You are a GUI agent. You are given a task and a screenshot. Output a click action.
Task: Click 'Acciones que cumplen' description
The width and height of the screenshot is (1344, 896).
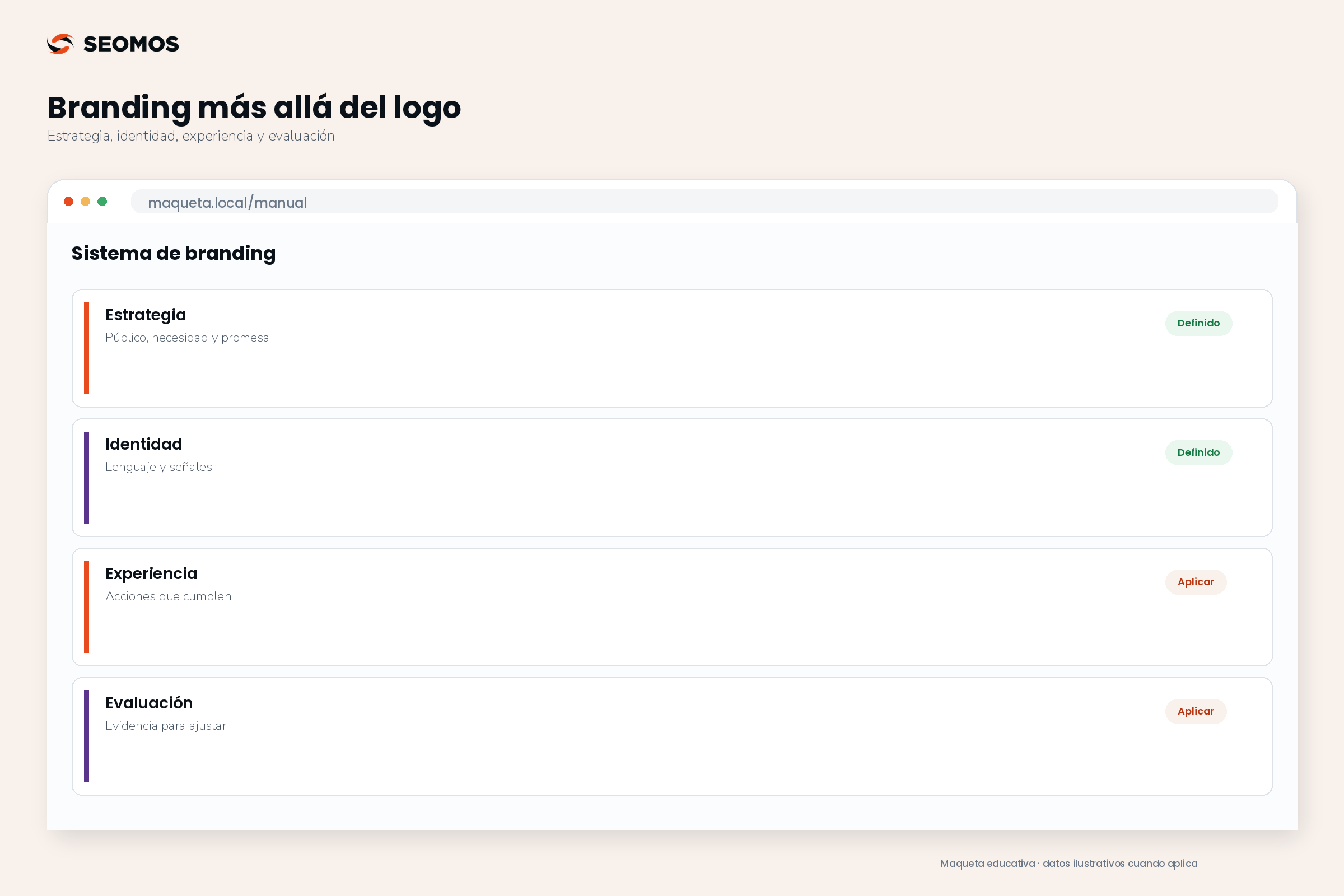pyautogui.click(x=168, y=596)
